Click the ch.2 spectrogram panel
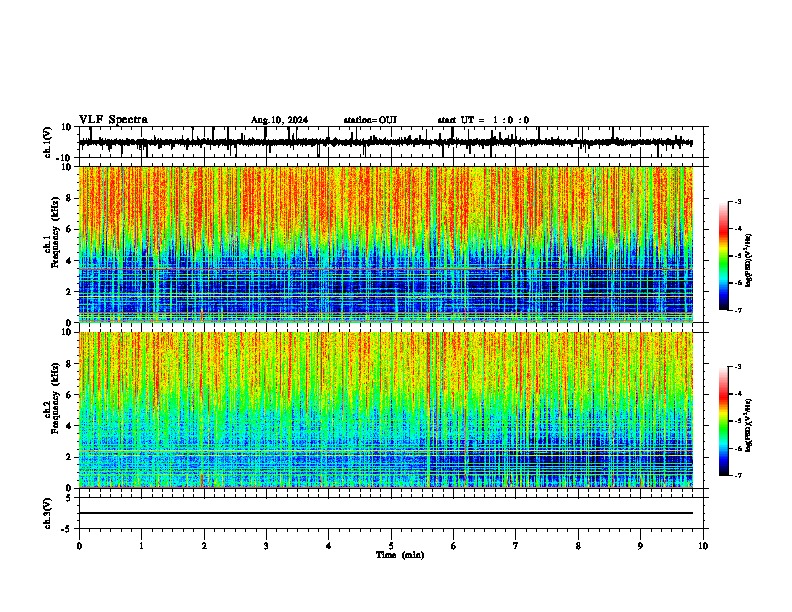 tap(386, 410)
